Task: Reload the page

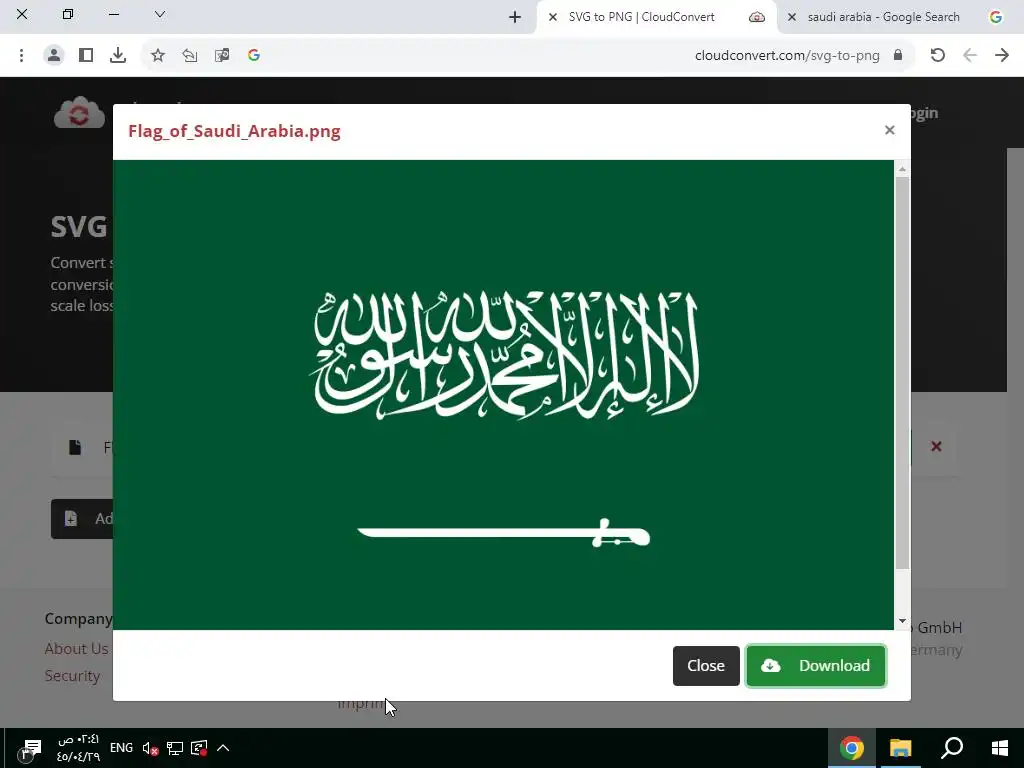Action: click(x=938, y=56)
